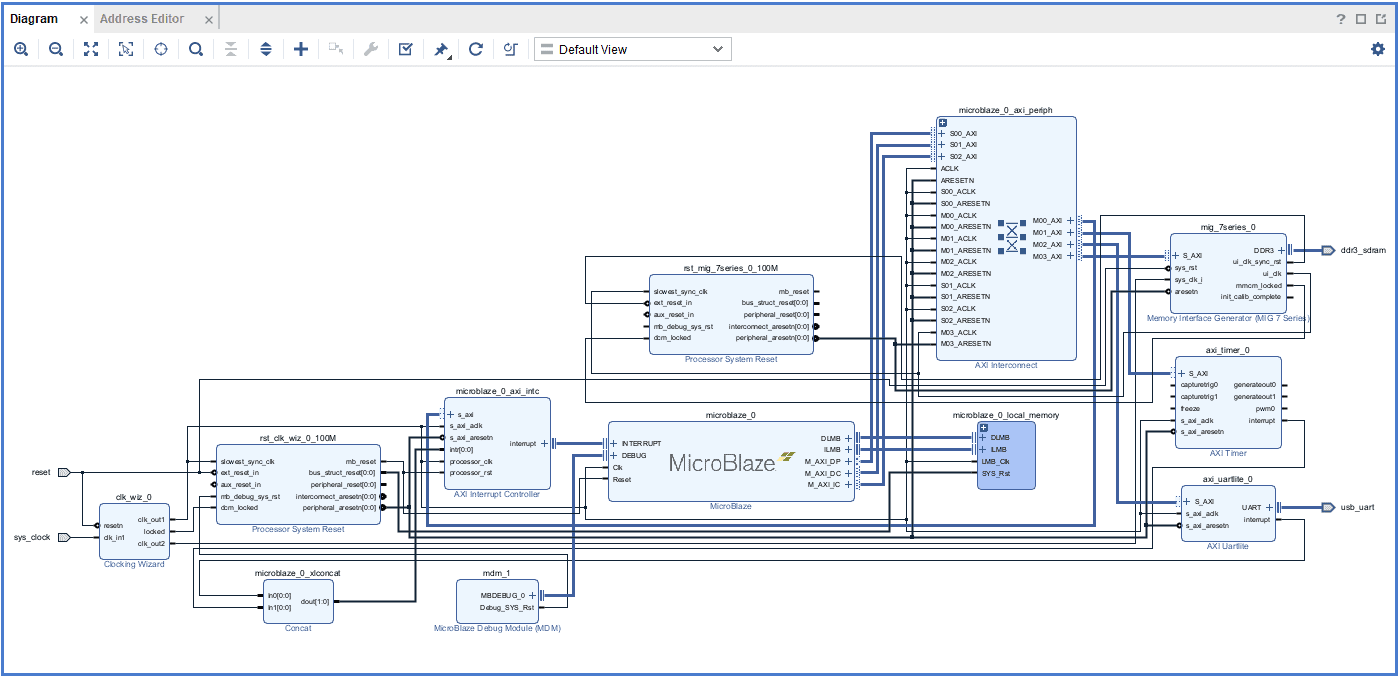The width and height of the screenshot is (1400, 678).
Task: Select the ddr3_sdram external port
Action: (1327, 250)
